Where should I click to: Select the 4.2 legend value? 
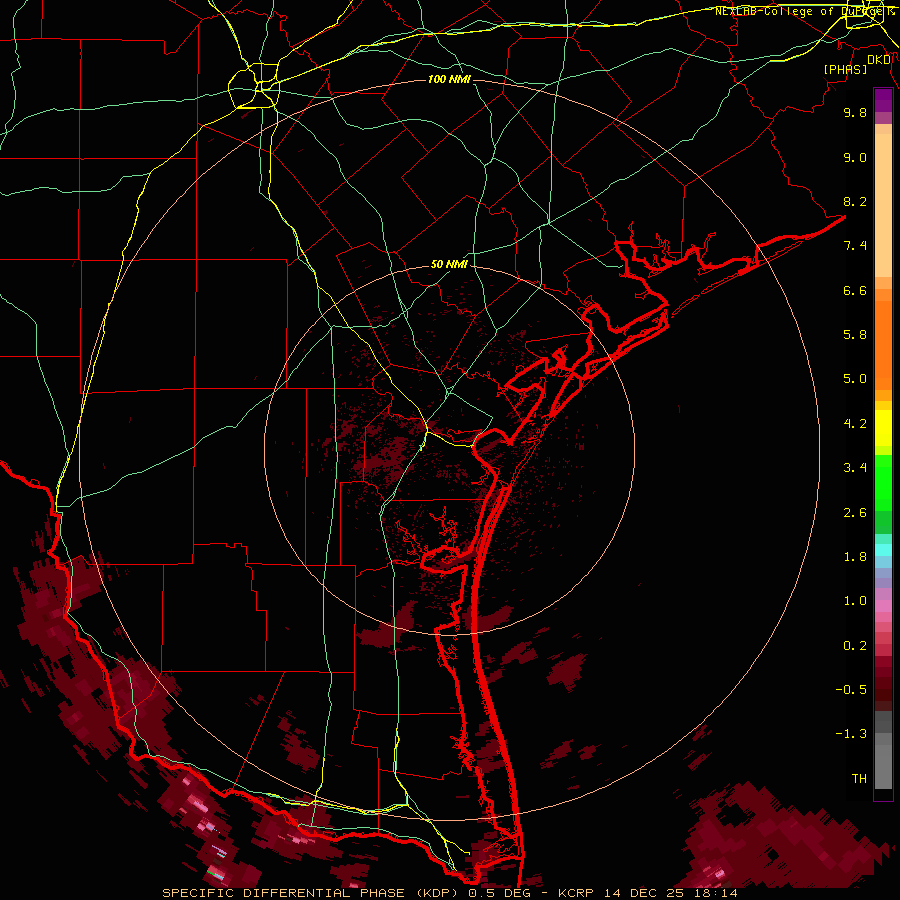pos(855,424)
